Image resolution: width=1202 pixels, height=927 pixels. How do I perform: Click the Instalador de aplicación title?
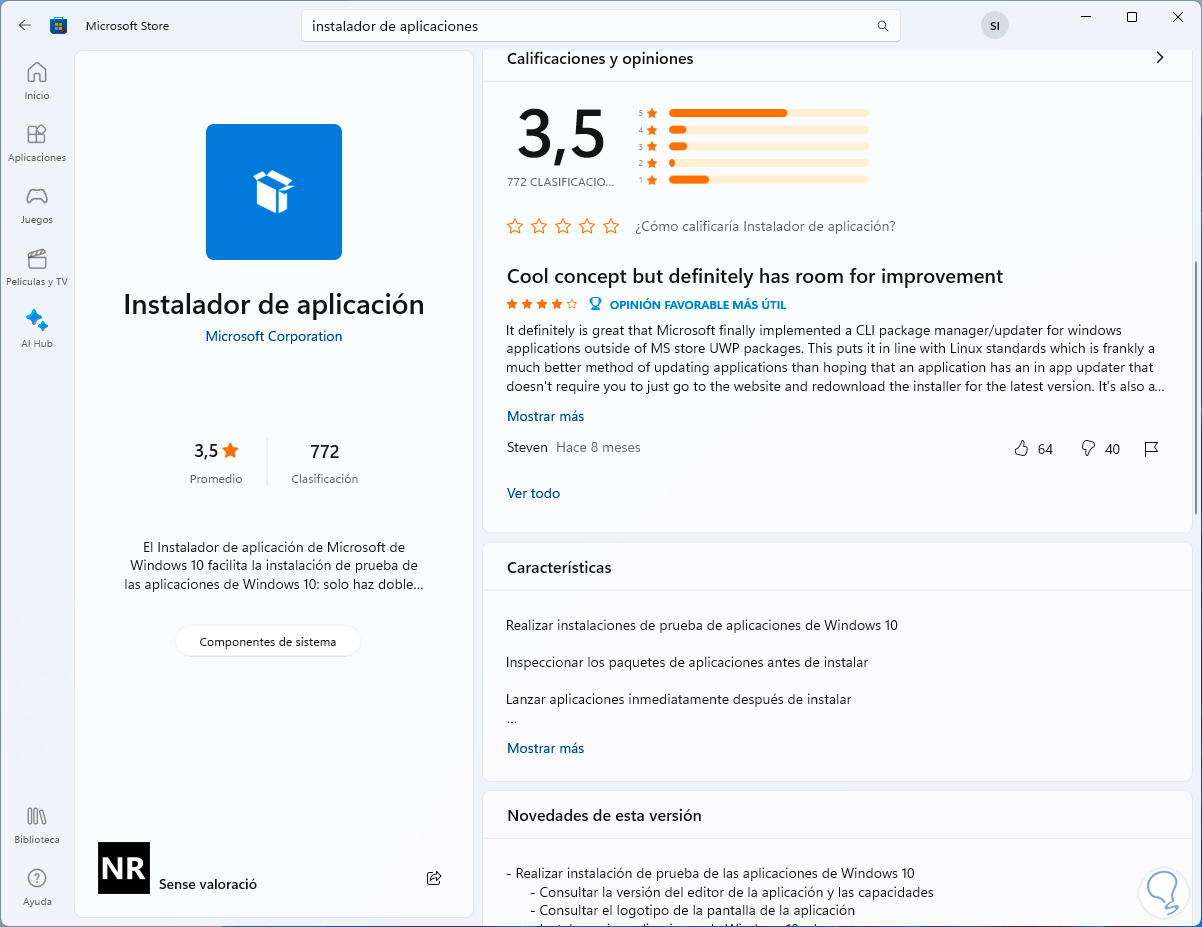274,304
